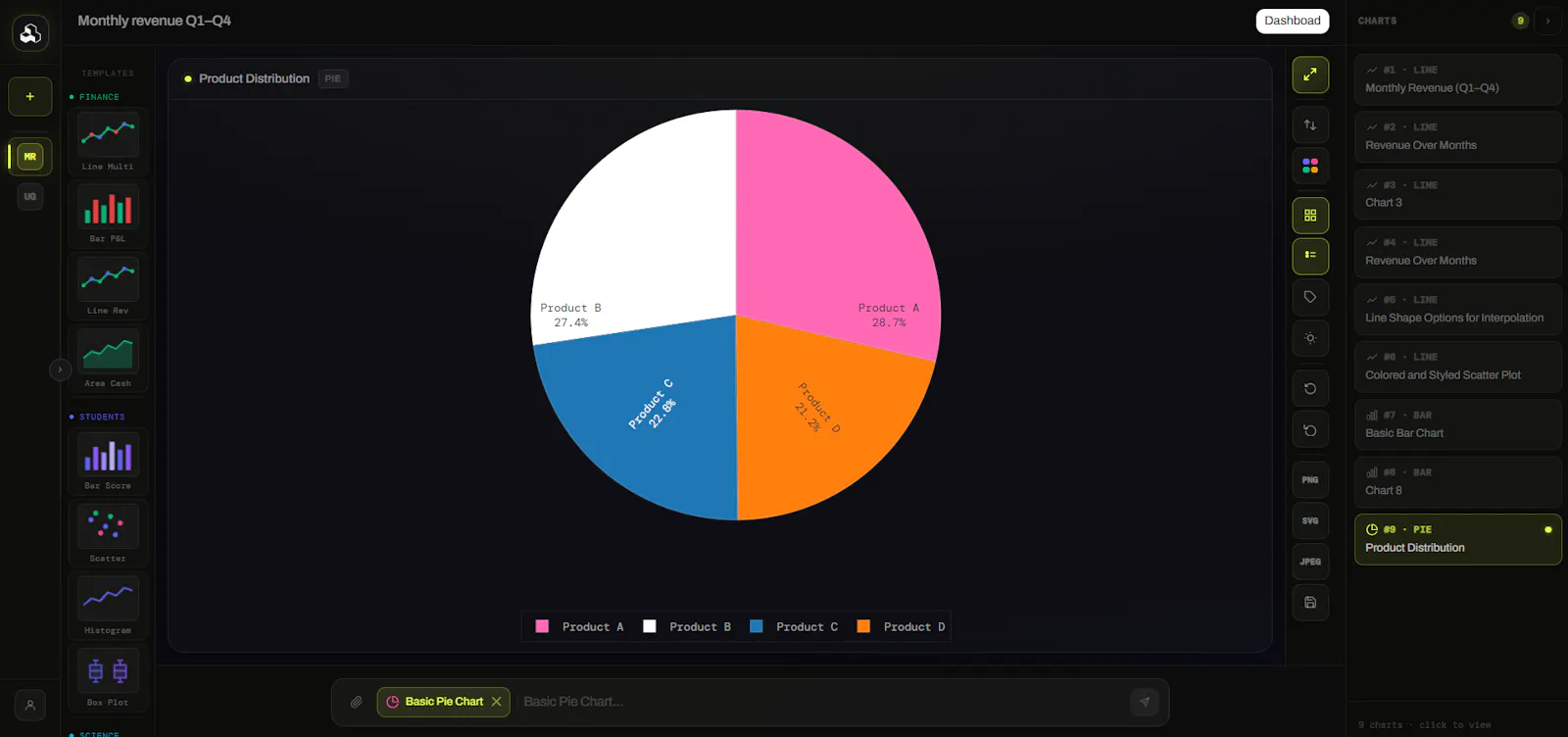
Task: Open the user profile icon
Action: click(x=30, y=705)
